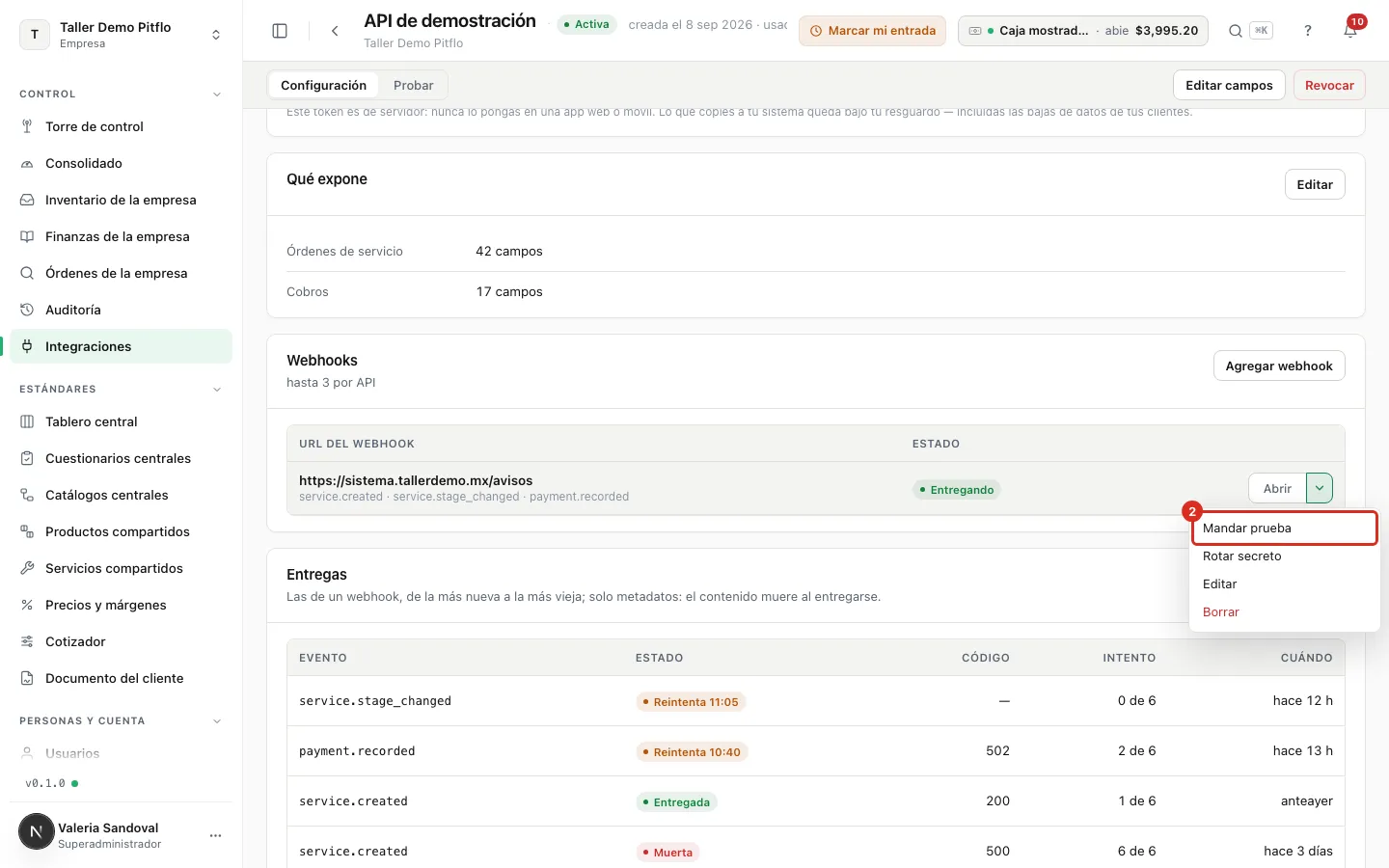
Task: Open Productos compartidos
Action: (x=122, y=531)
